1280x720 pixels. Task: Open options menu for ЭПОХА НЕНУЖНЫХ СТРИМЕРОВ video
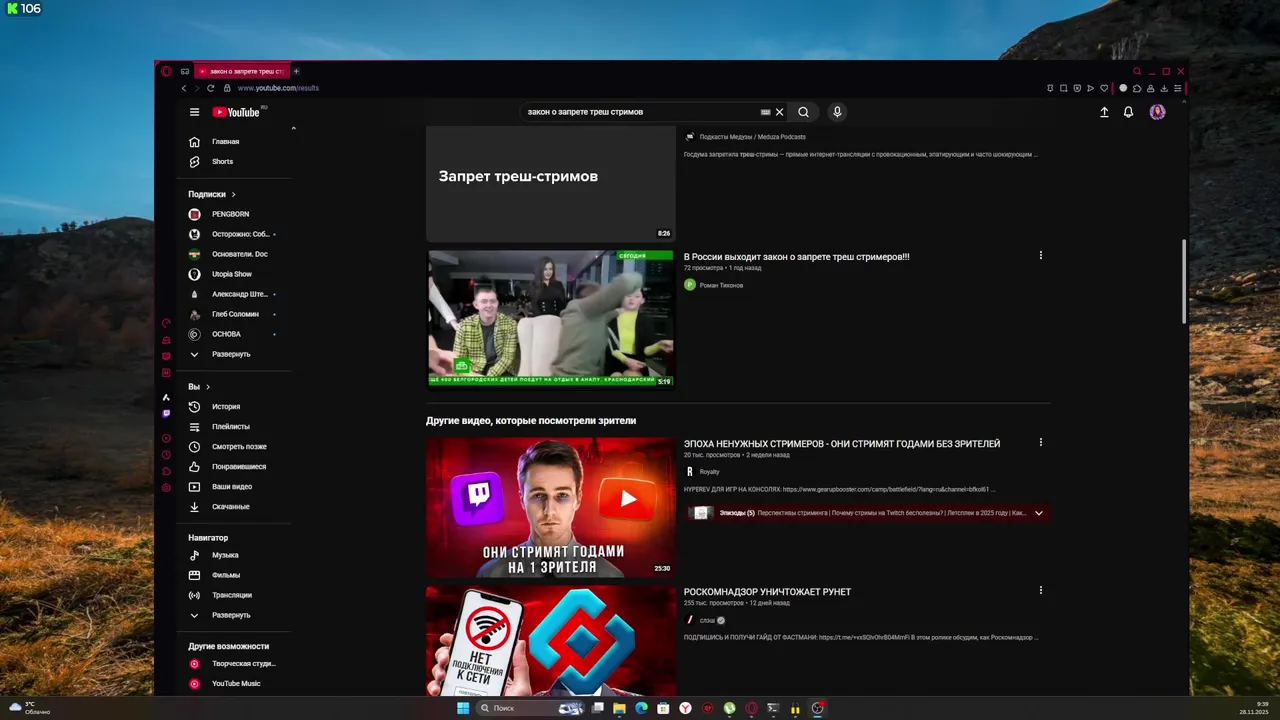pyautogui.click(x=1040, y=442)
